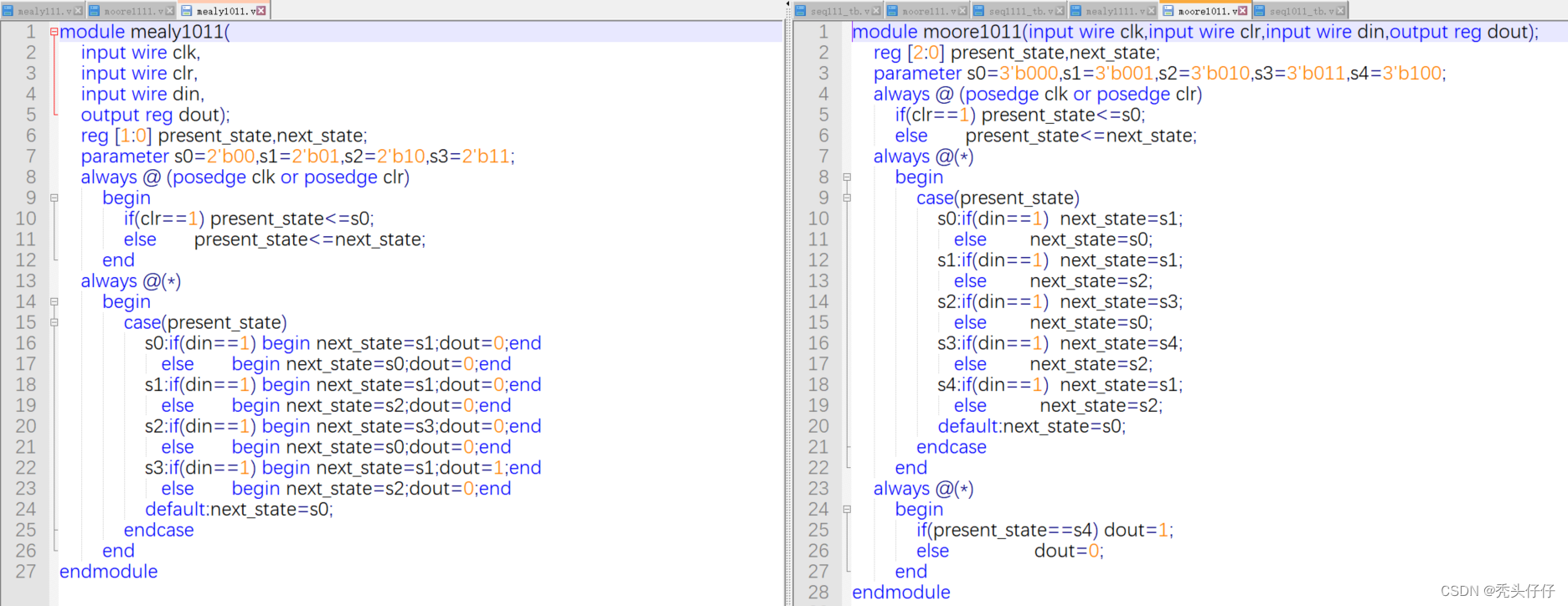Click 'endmodule' in right pane
Screen dimensions: 1568x606
click(x=901, y=592)
